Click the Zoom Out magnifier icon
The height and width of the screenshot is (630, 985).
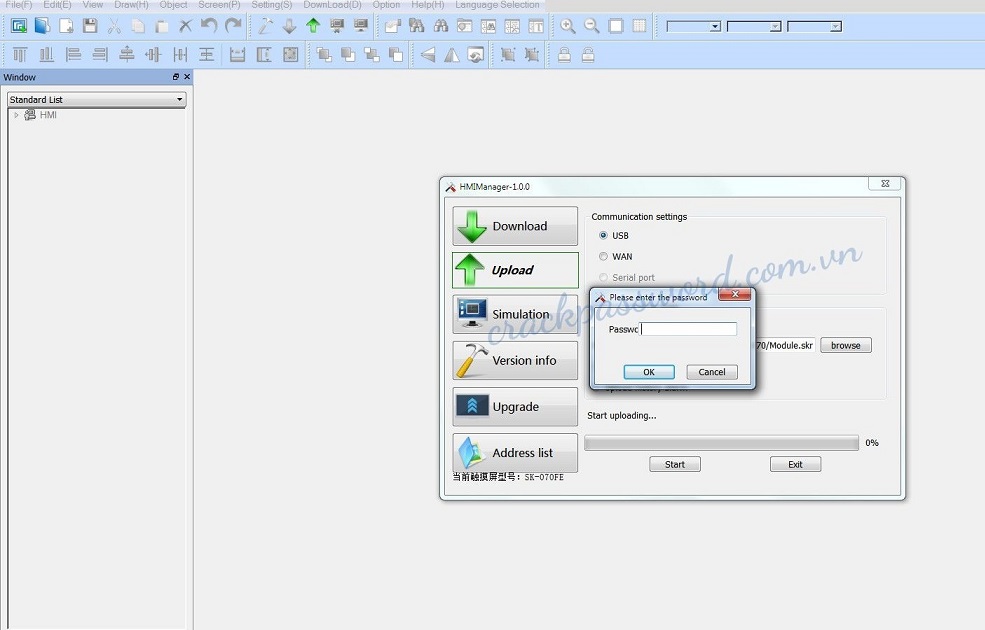[x=592, y=26]
